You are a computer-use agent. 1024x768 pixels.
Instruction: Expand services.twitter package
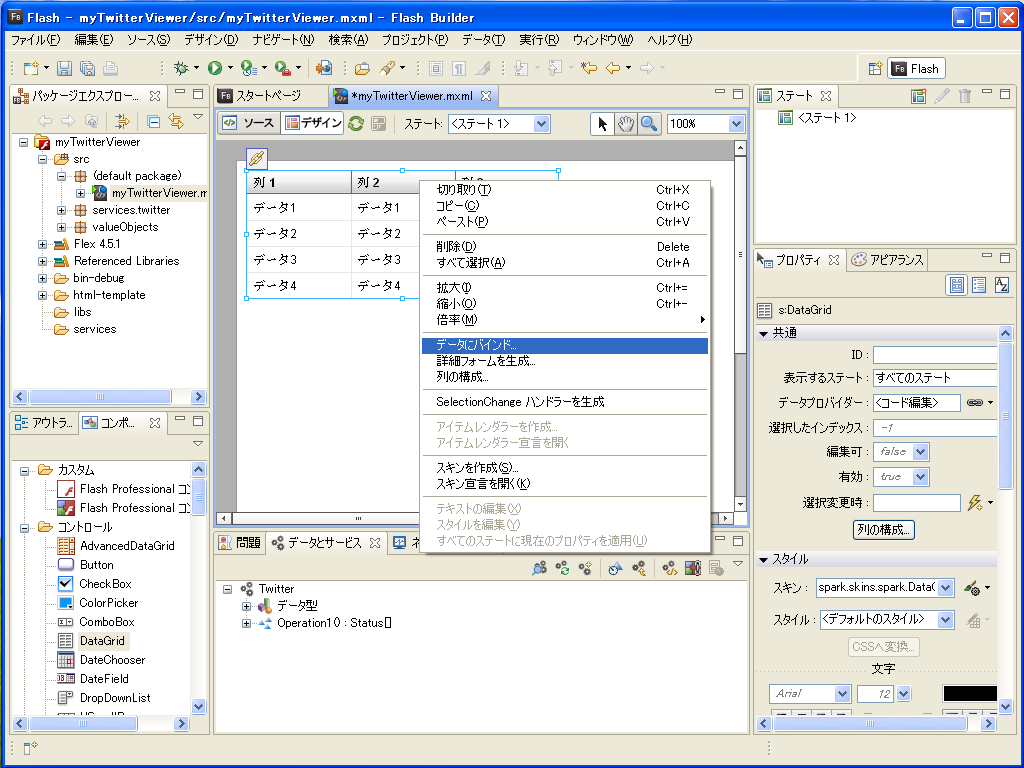pos(61,210)
